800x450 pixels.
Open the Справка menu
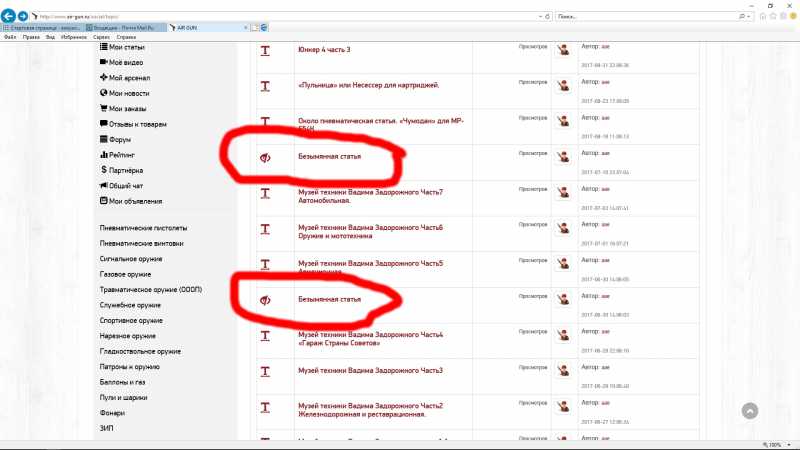click(x=126, y=37)
